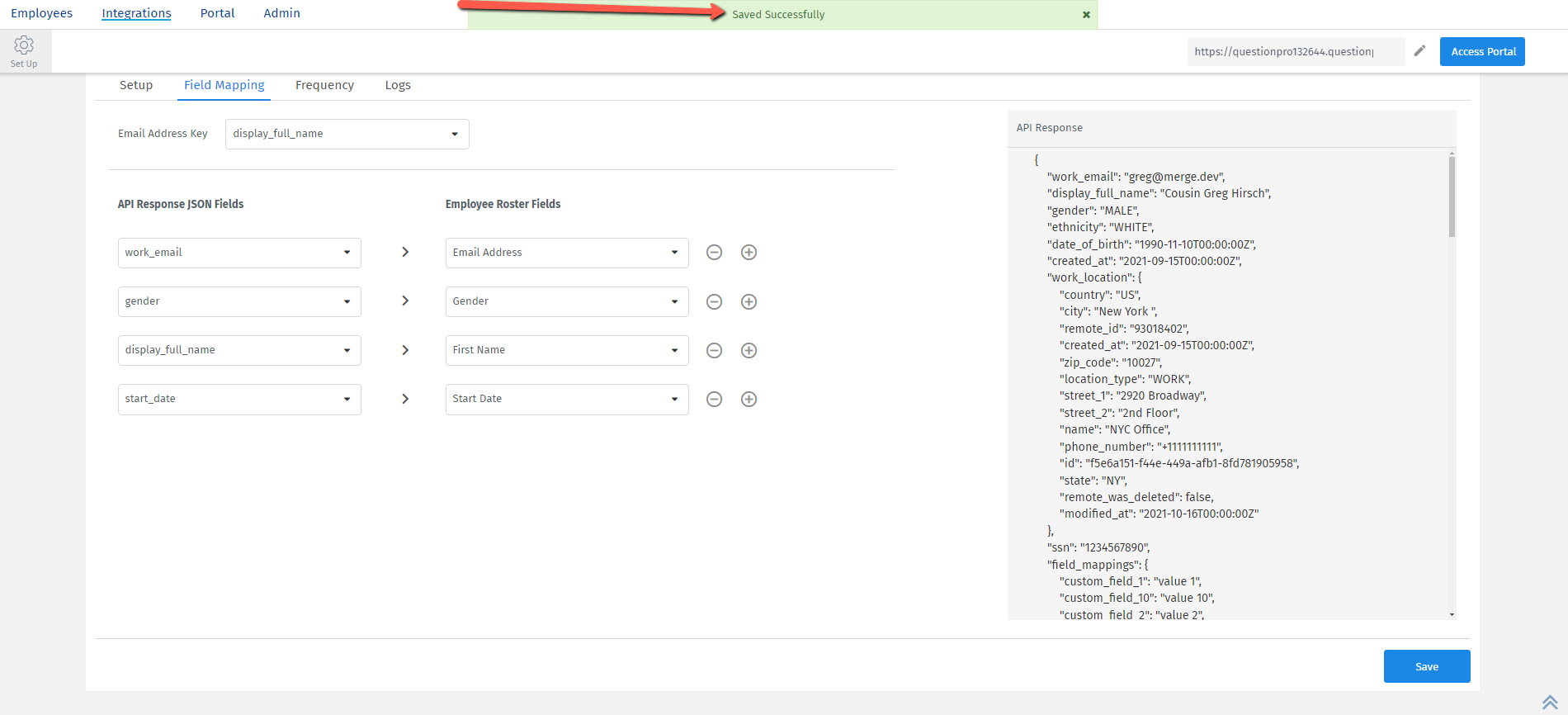Open the work_email JSON field dropdown

click(239, 253)
